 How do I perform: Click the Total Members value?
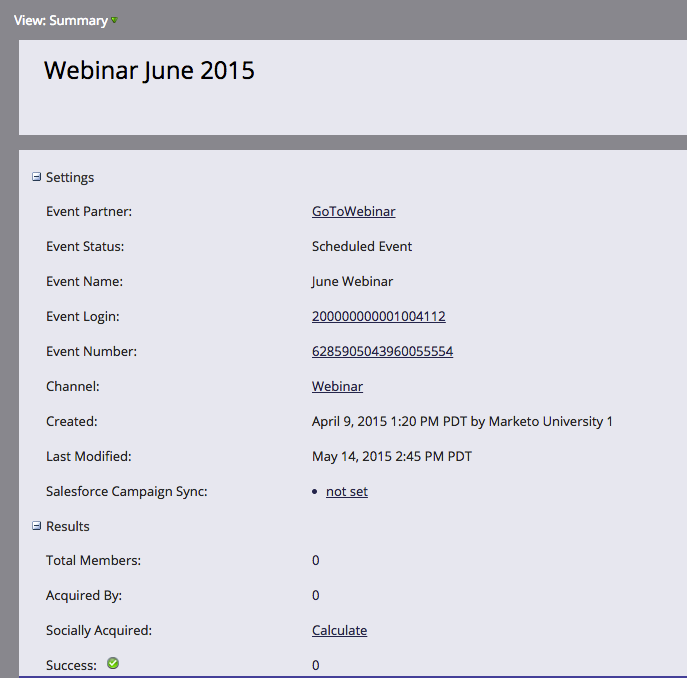315,560
